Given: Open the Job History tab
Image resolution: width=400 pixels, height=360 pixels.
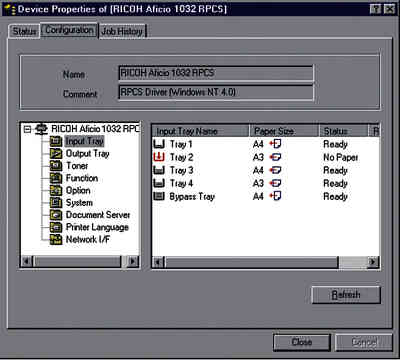Looking at the screenshot, I should 122,32.
